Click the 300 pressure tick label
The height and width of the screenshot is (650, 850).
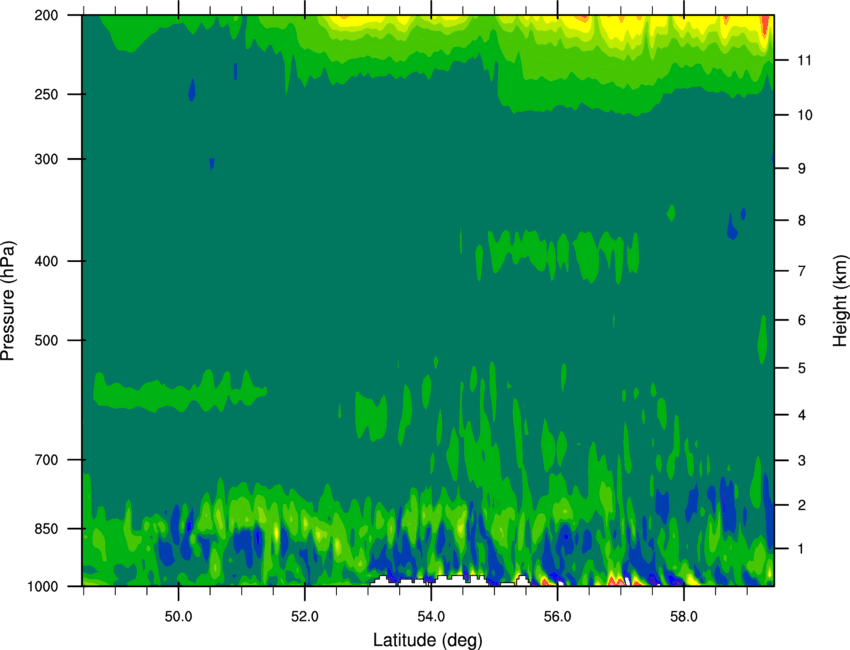point(46,159)
